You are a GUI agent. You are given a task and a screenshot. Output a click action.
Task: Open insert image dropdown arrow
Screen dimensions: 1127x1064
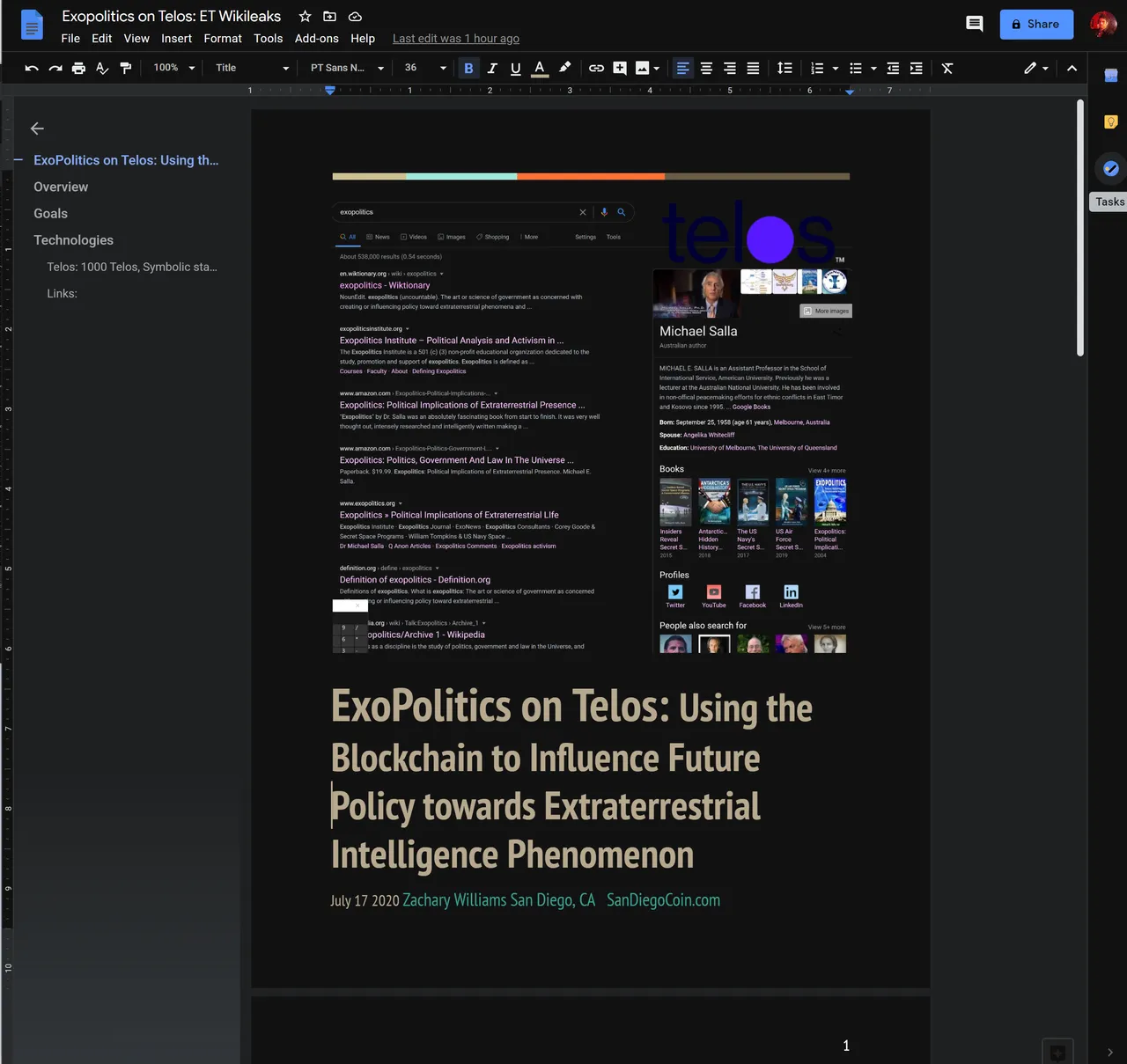coord(657,68)
